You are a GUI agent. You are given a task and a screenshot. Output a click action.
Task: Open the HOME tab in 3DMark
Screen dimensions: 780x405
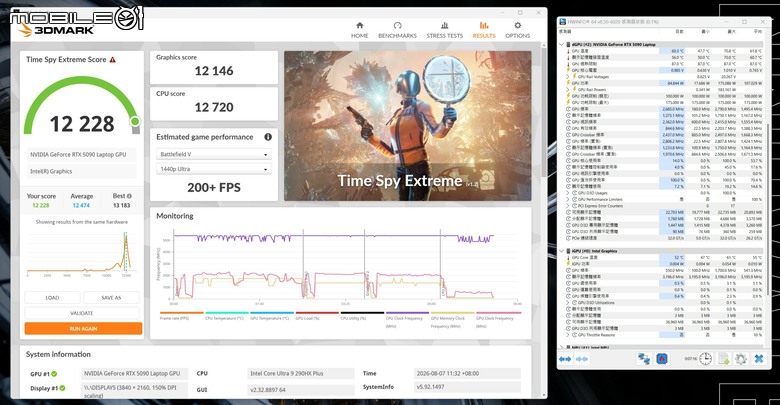tap(360, 30)
